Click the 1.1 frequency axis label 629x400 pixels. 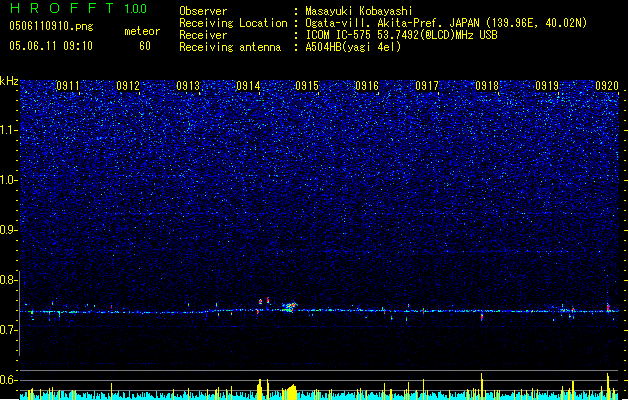[x=8, y=130]
